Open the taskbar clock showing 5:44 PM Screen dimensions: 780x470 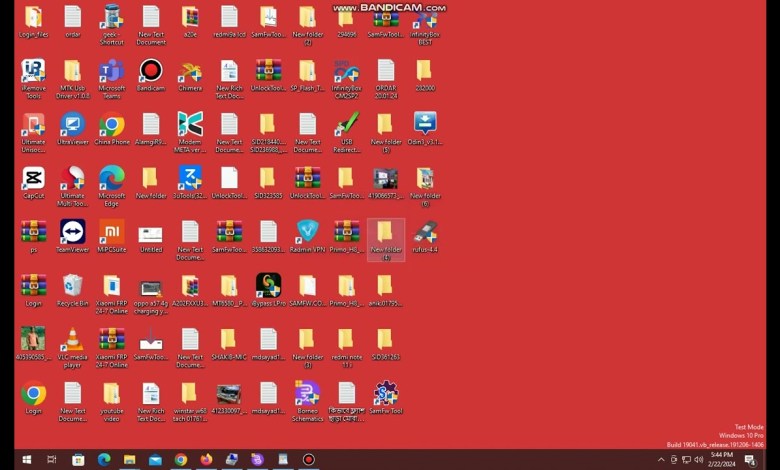point(721,460)
